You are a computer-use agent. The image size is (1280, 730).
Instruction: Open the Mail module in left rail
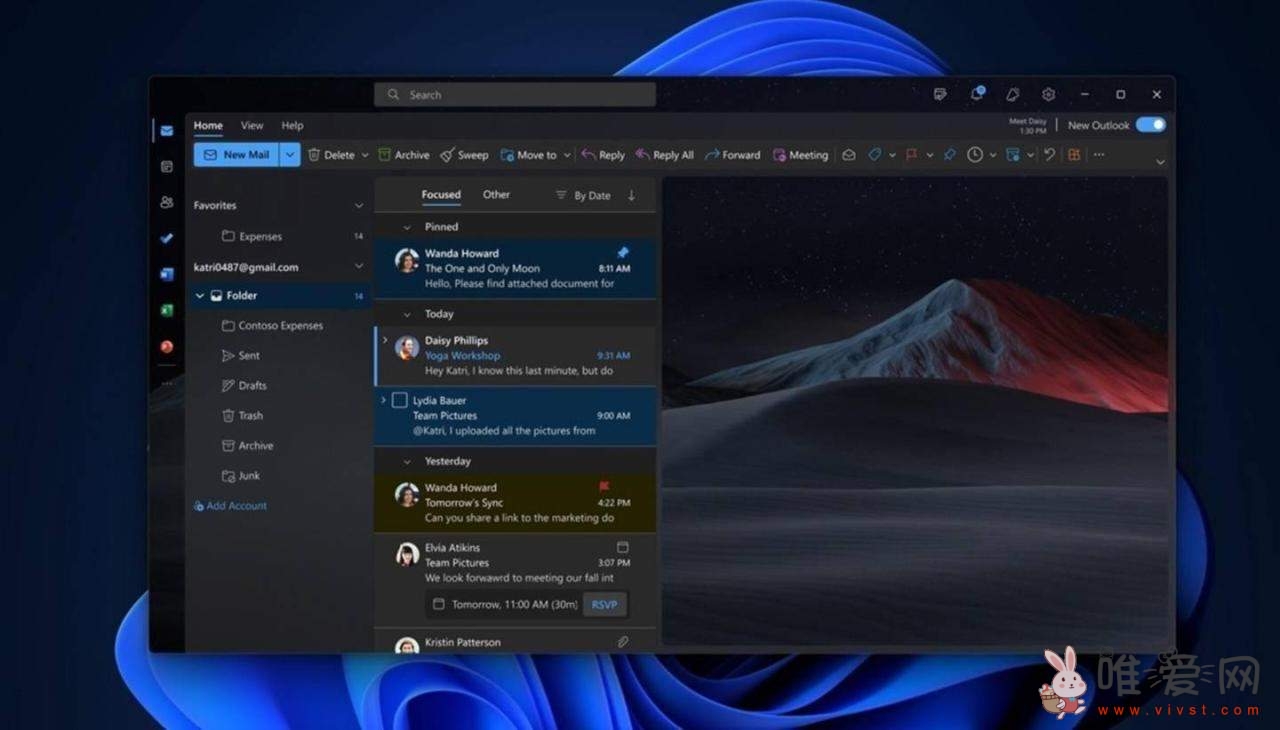pyautogui.click(x=166, y=131)
